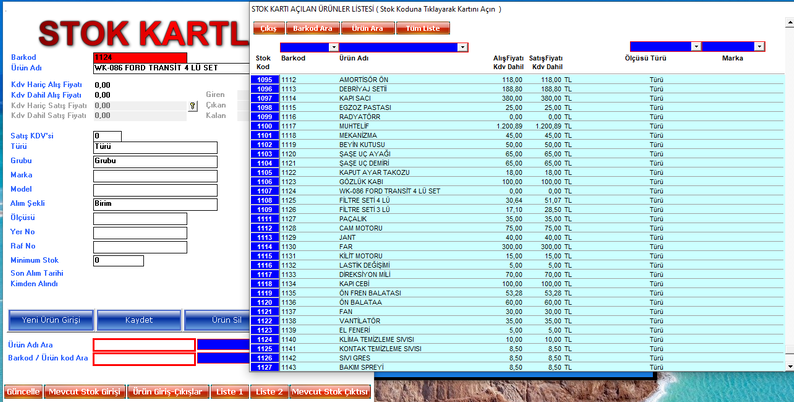This screenshot has width=794, height=402.
Task: Open stock card for code 1107
Action: pyautogui.click(x=264, y=191)
